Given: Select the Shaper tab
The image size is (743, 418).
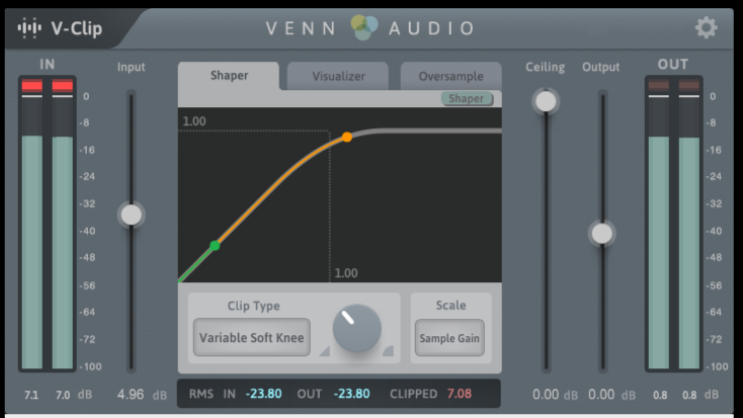Looking at the screenshot, I should pyautogui.click(x=229, y=76).
